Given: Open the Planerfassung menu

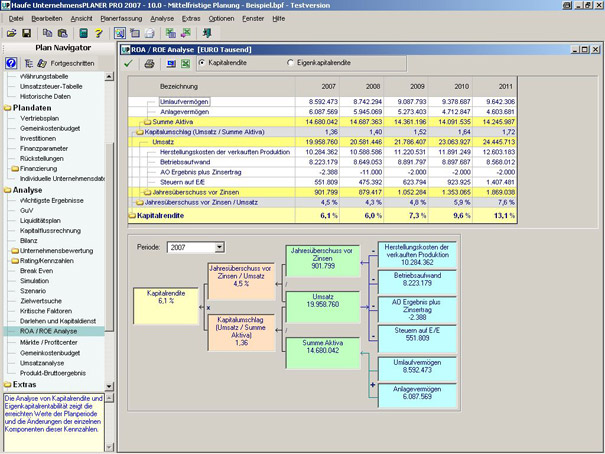Looking at the screenshot, I should pos(121,19).
